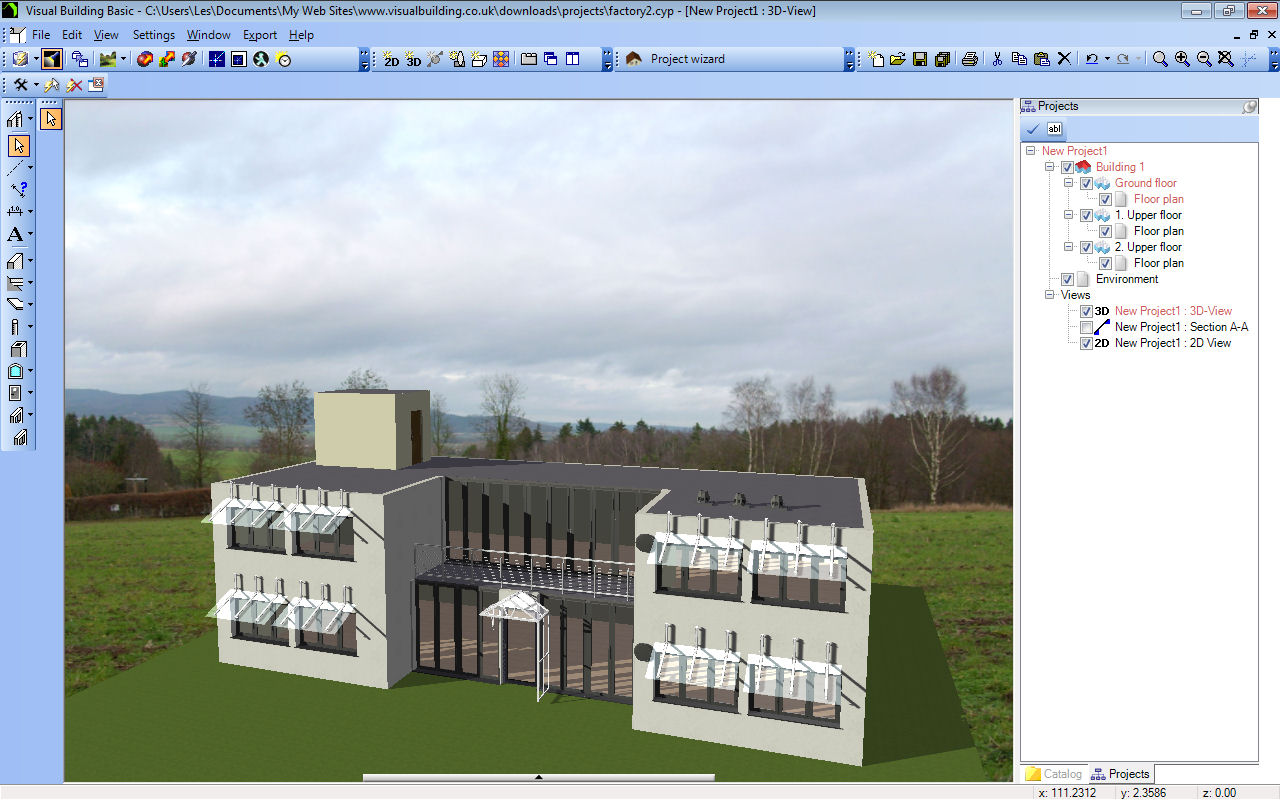Click the new project file icon
This screenshot has width=1280, height=800.
click(x=876, y=60)
